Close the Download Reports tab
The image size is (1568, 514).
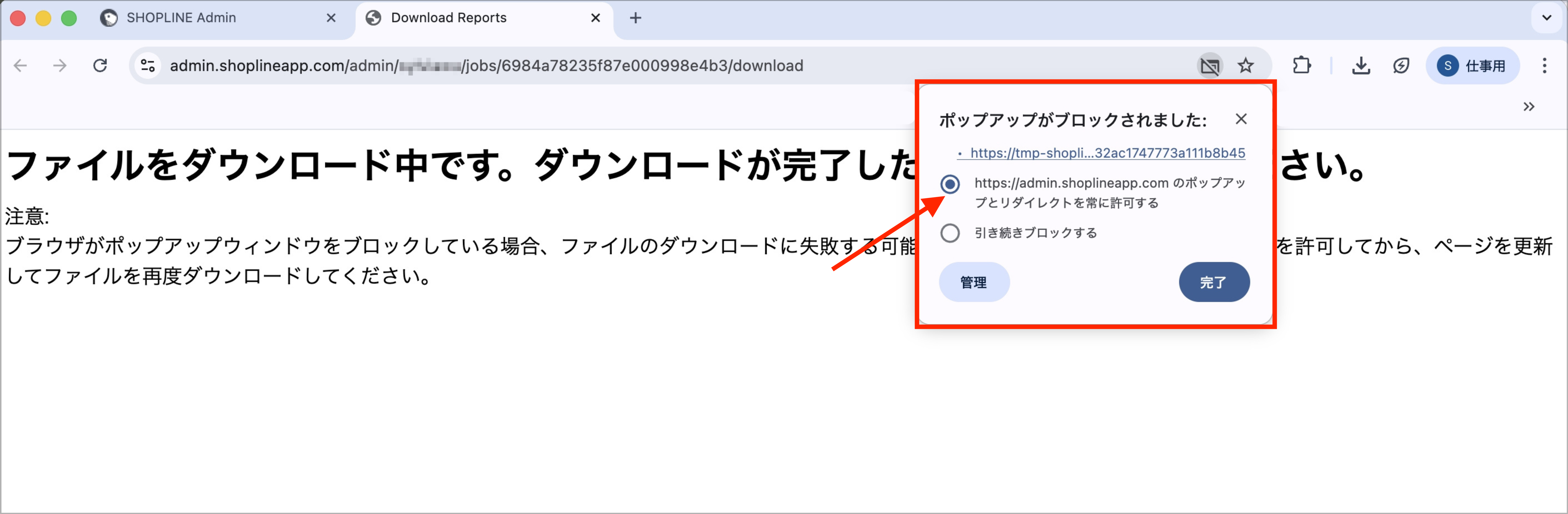tap(595, 18)
